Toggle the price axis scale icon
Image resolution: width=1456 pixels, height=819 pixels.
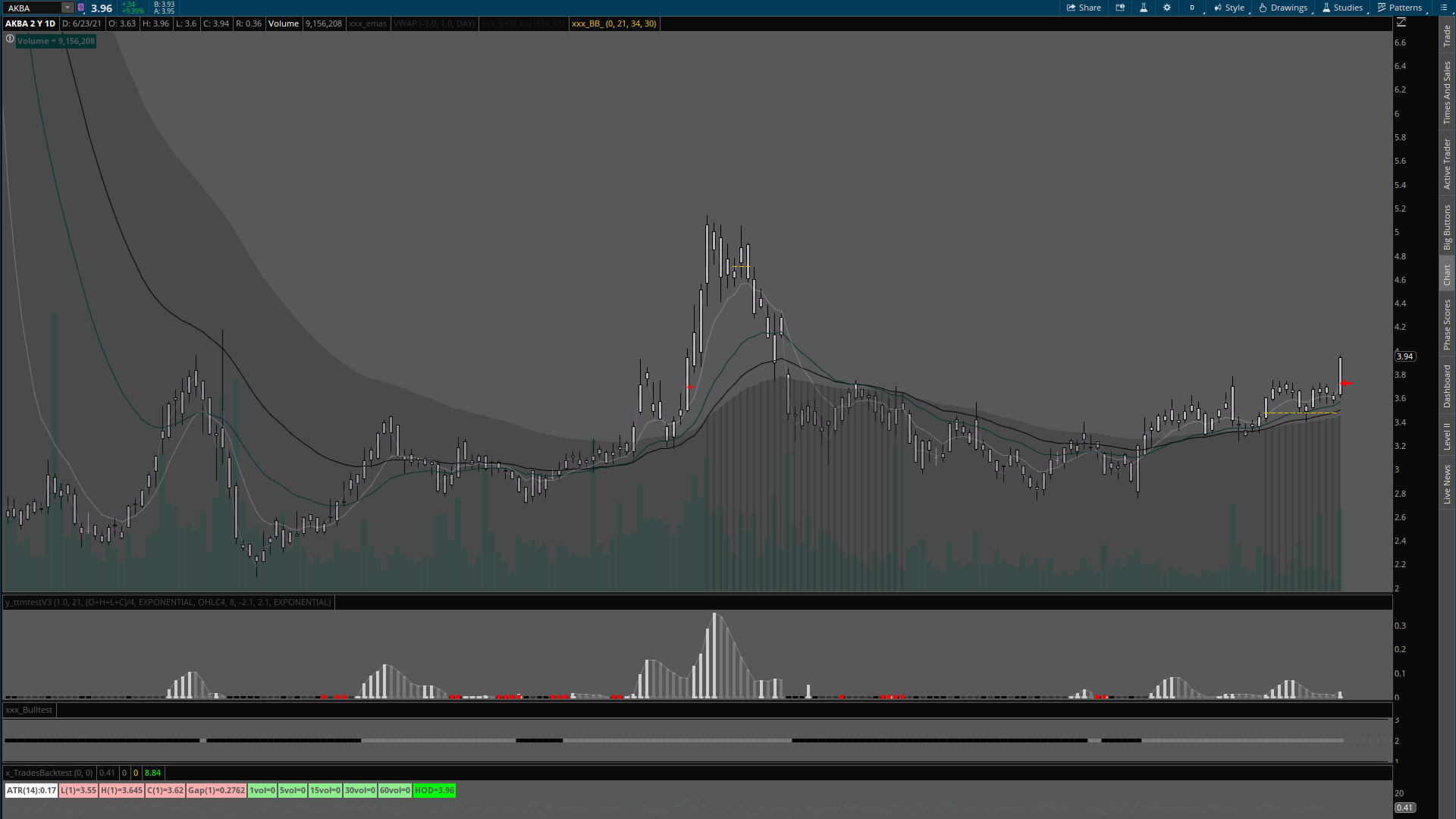tap(1401, 23)
